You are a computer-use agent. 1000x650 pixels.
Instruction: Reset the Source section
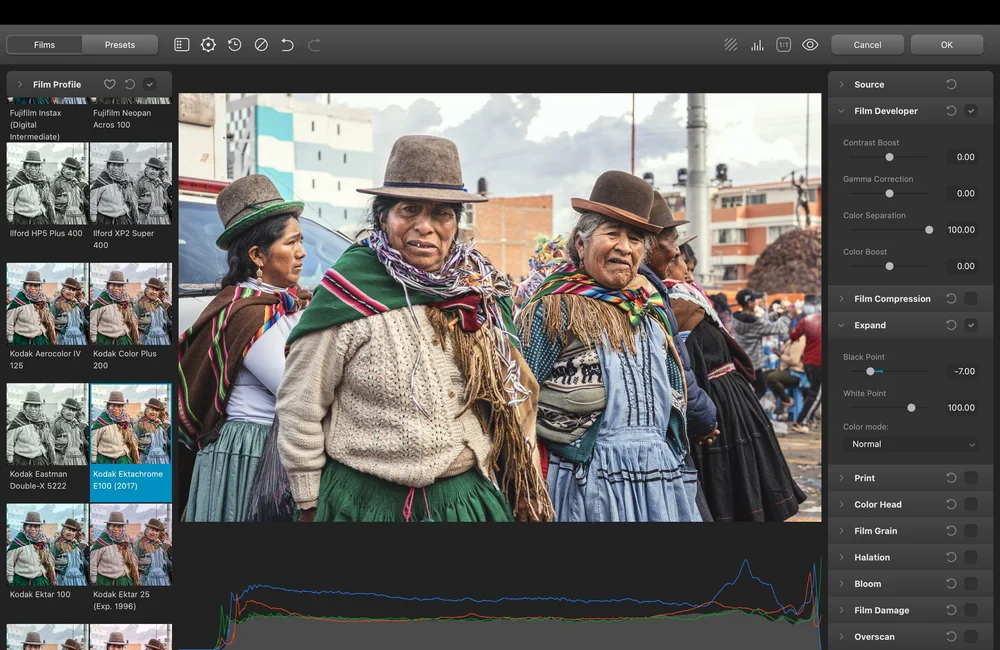click(x=951, y=84)
